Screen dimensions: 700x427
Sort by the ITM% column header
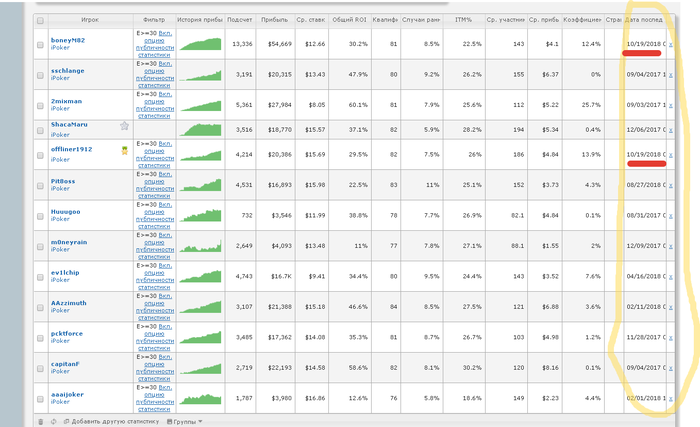(463, 20)
